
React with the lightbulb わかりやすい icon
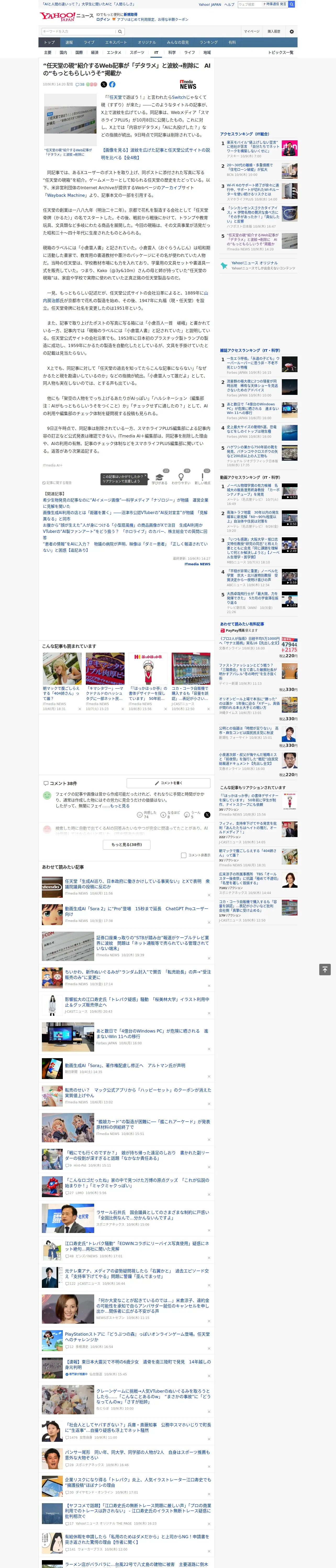point(181,477)
